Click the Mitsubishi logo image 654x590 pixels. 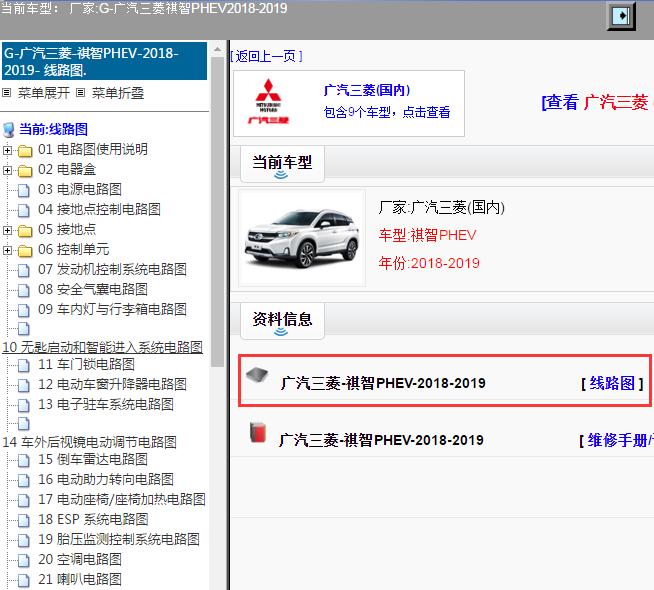268,102
